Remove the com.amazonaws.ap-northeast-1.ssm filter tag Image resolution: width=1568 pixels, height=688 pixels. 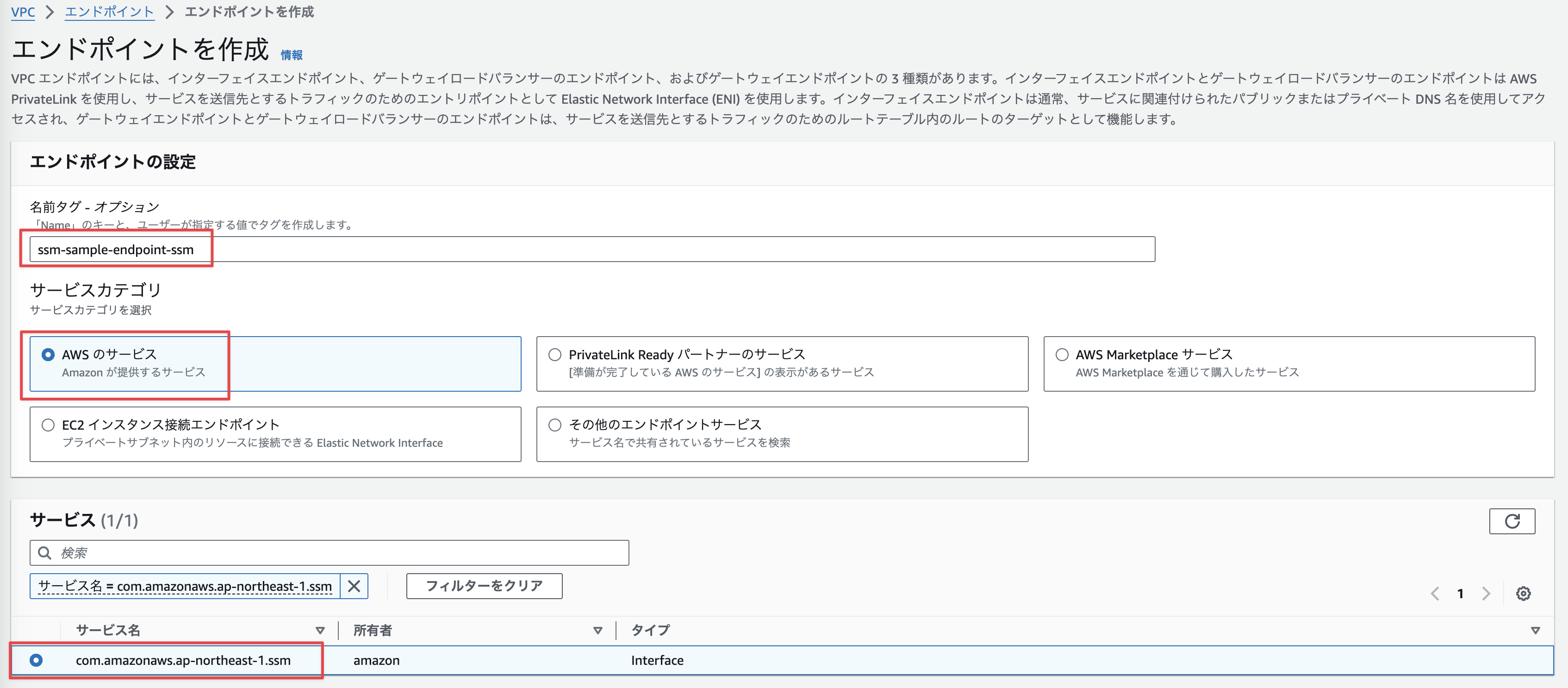point(353,586)
